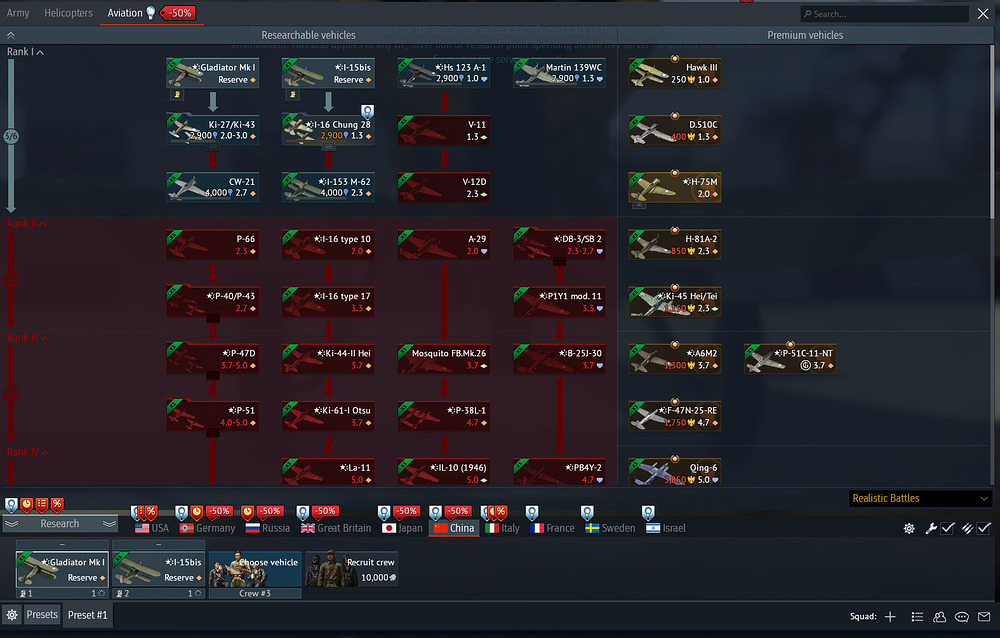Switch to the Army tab

[18, 13]
